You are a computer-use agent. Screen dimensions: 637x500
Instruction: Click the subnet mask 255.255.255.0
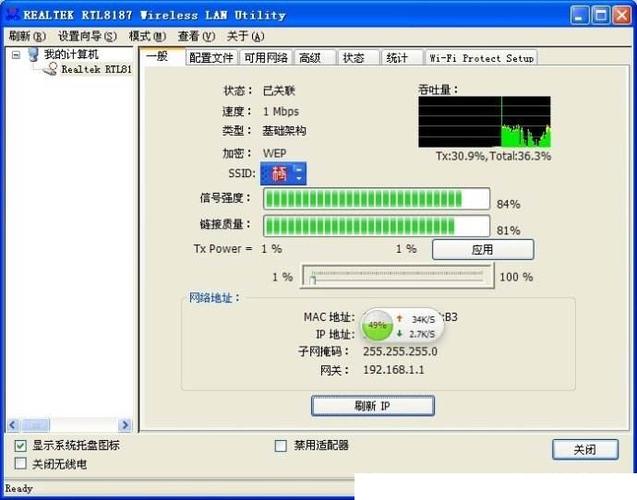click(x=400, y=351)
